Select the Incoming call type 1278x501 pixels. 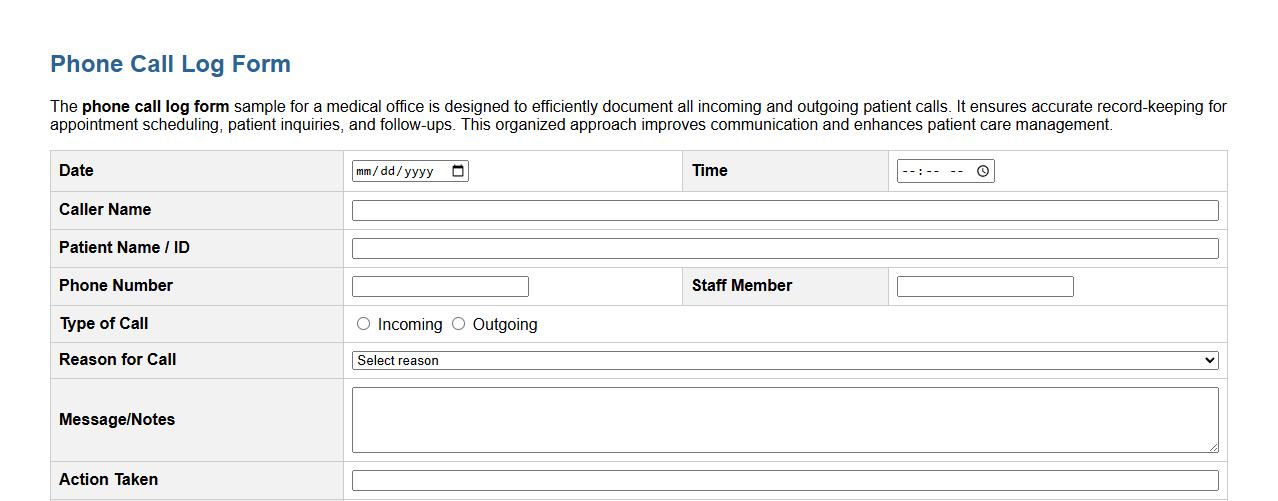pyautogui.click(x=363, y=324)
